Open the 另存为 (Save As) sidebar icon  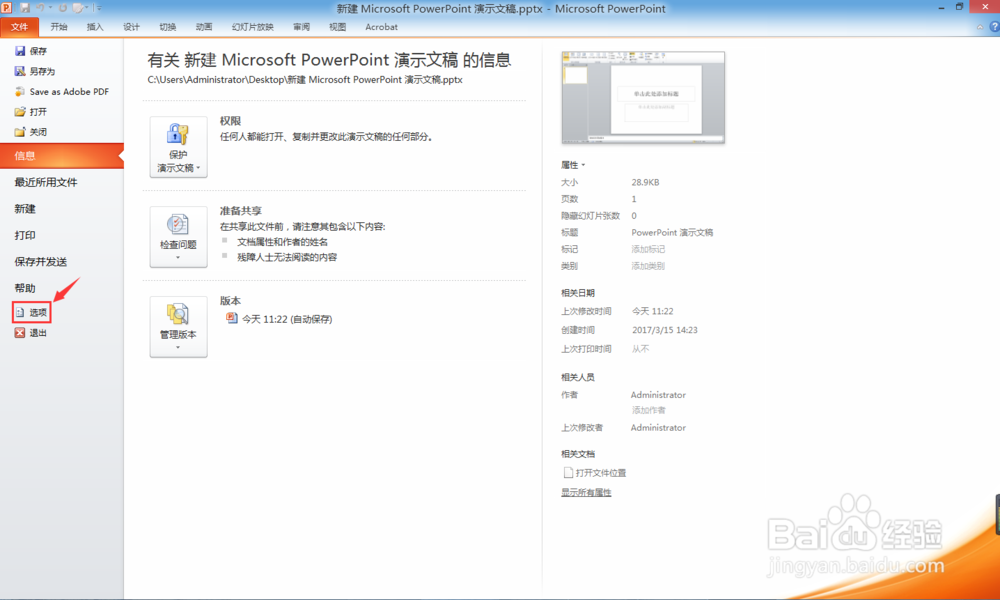pos(22,70)
